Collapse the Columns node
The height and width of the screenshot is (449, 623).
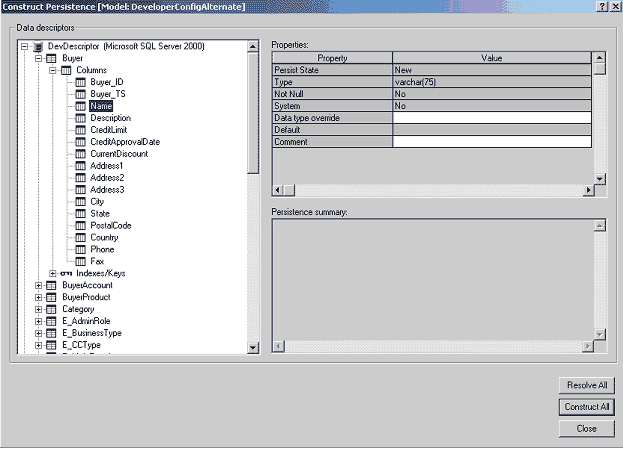coord(52,70)
